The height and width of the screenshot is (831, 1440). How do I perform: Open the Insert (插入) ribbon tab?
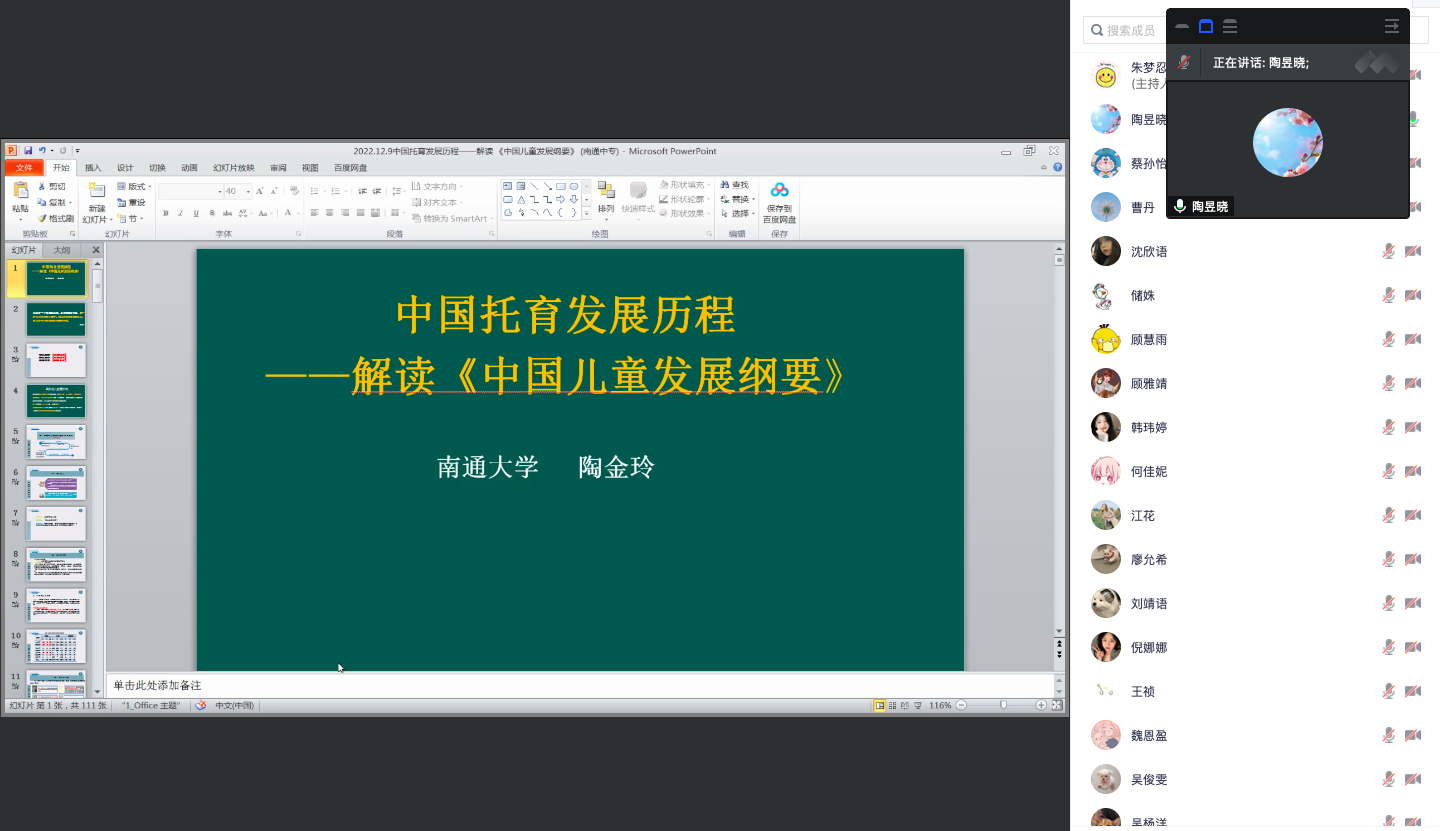(93, 168)
